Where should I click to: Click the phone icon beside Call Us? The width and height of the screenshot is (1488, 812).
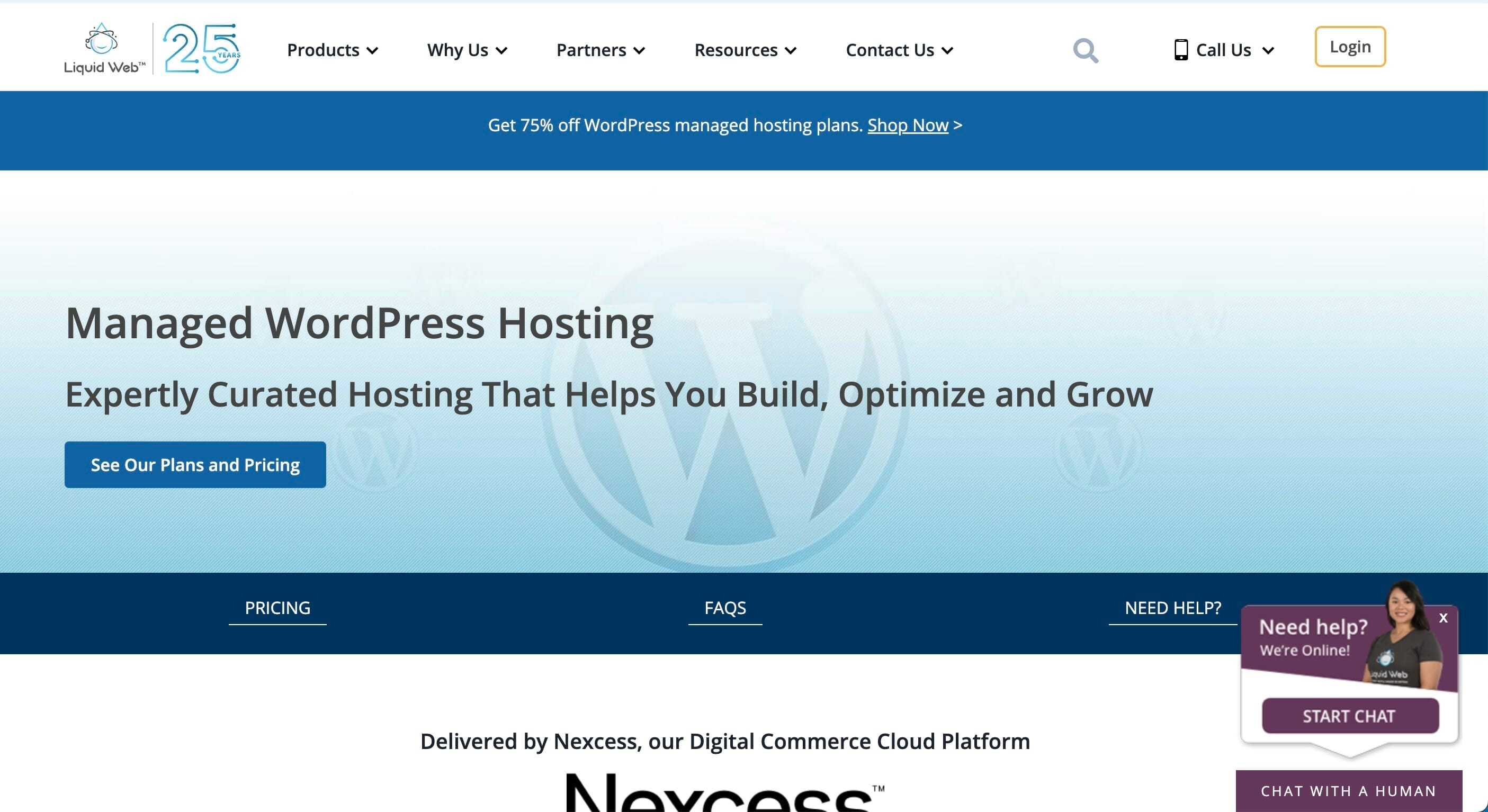[1181, 50]
